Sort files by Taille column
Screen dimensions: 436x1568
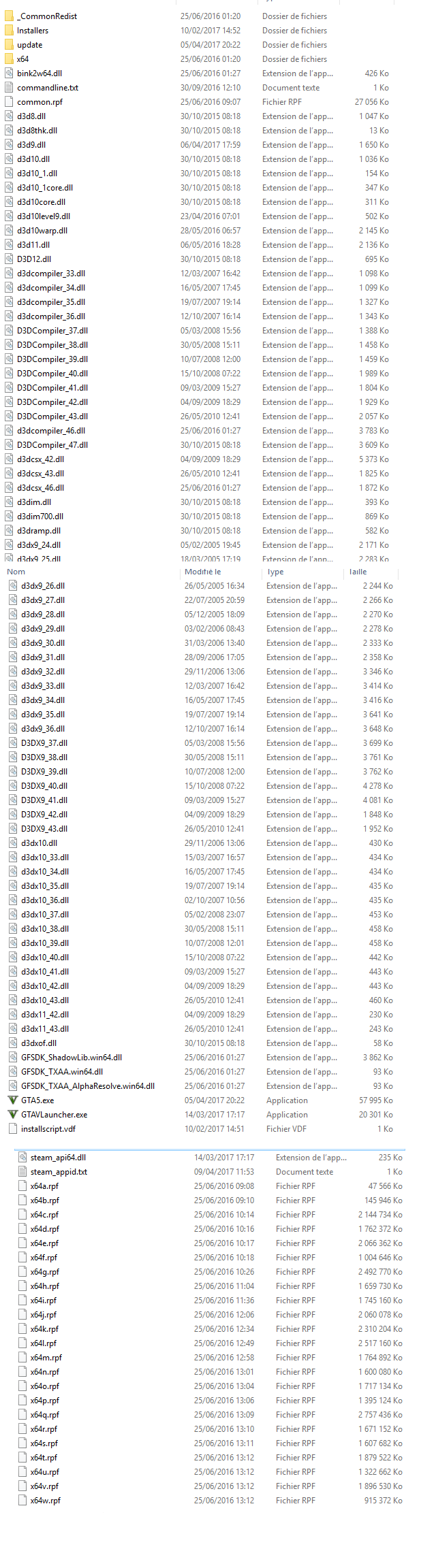[358, 572]
